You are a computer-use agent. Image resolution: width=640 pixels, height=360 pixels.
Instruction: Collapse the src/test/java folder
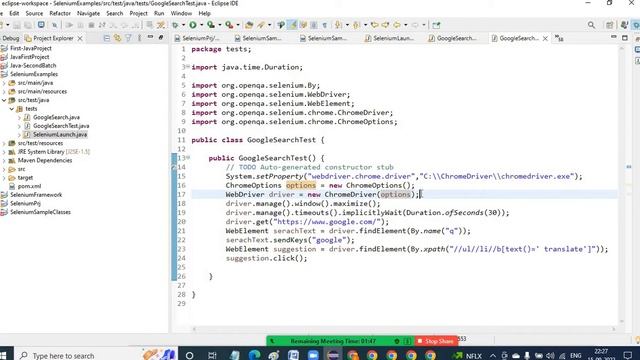(4, 100)
